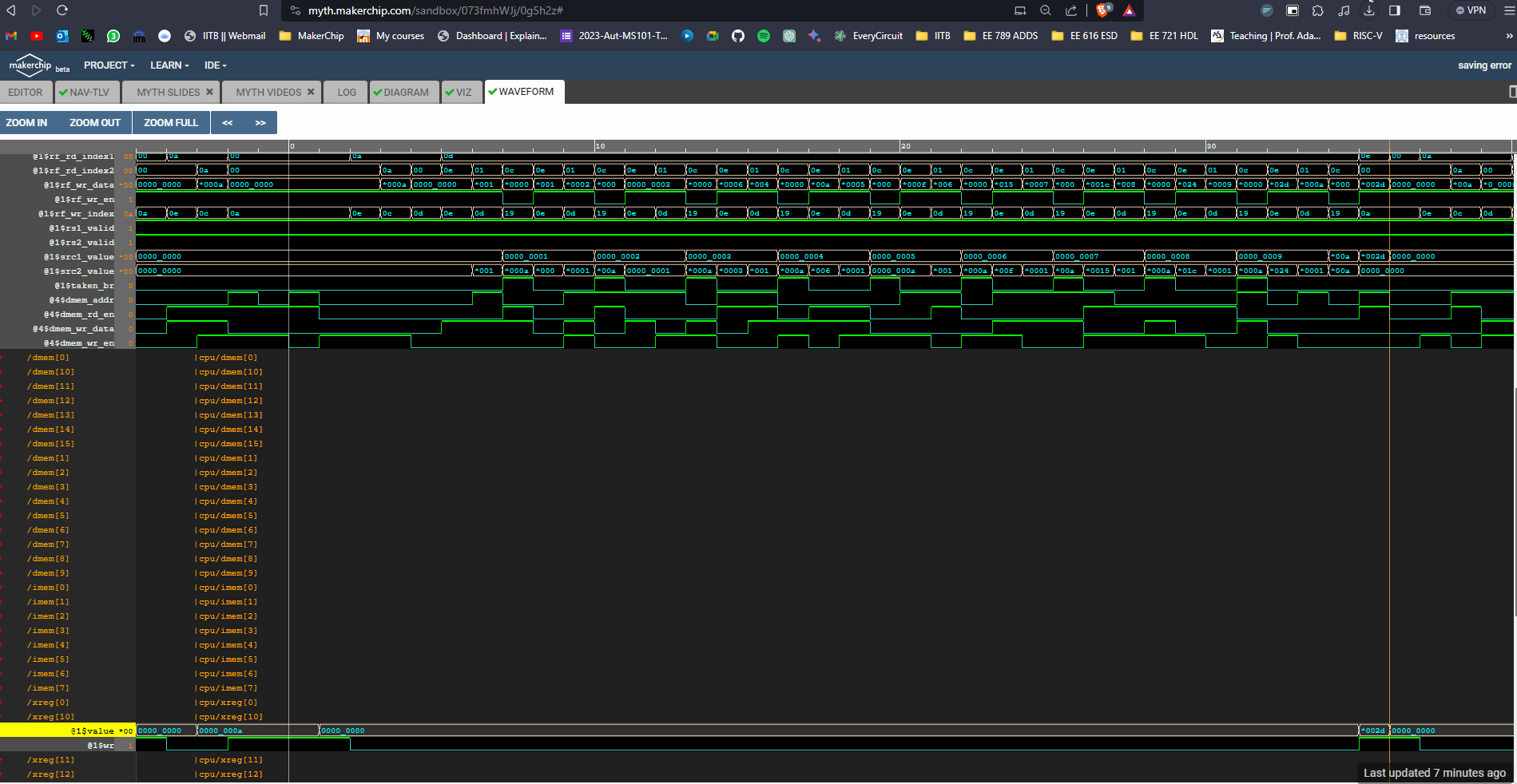1517x784 pixels.
Task: Open the LEARN dropdown menu
Action: [169, 65]
